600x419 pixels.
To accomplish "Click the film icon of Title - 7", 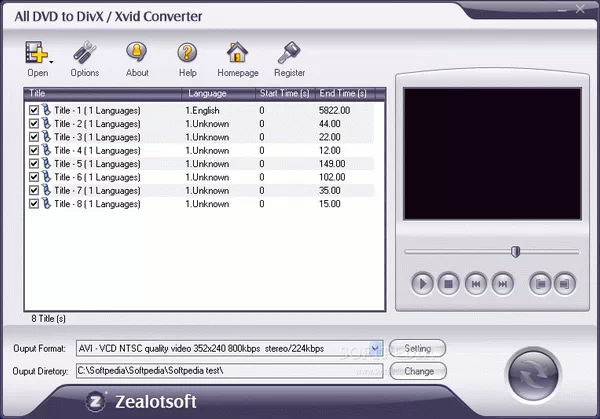I will click(x=46, y=190).
